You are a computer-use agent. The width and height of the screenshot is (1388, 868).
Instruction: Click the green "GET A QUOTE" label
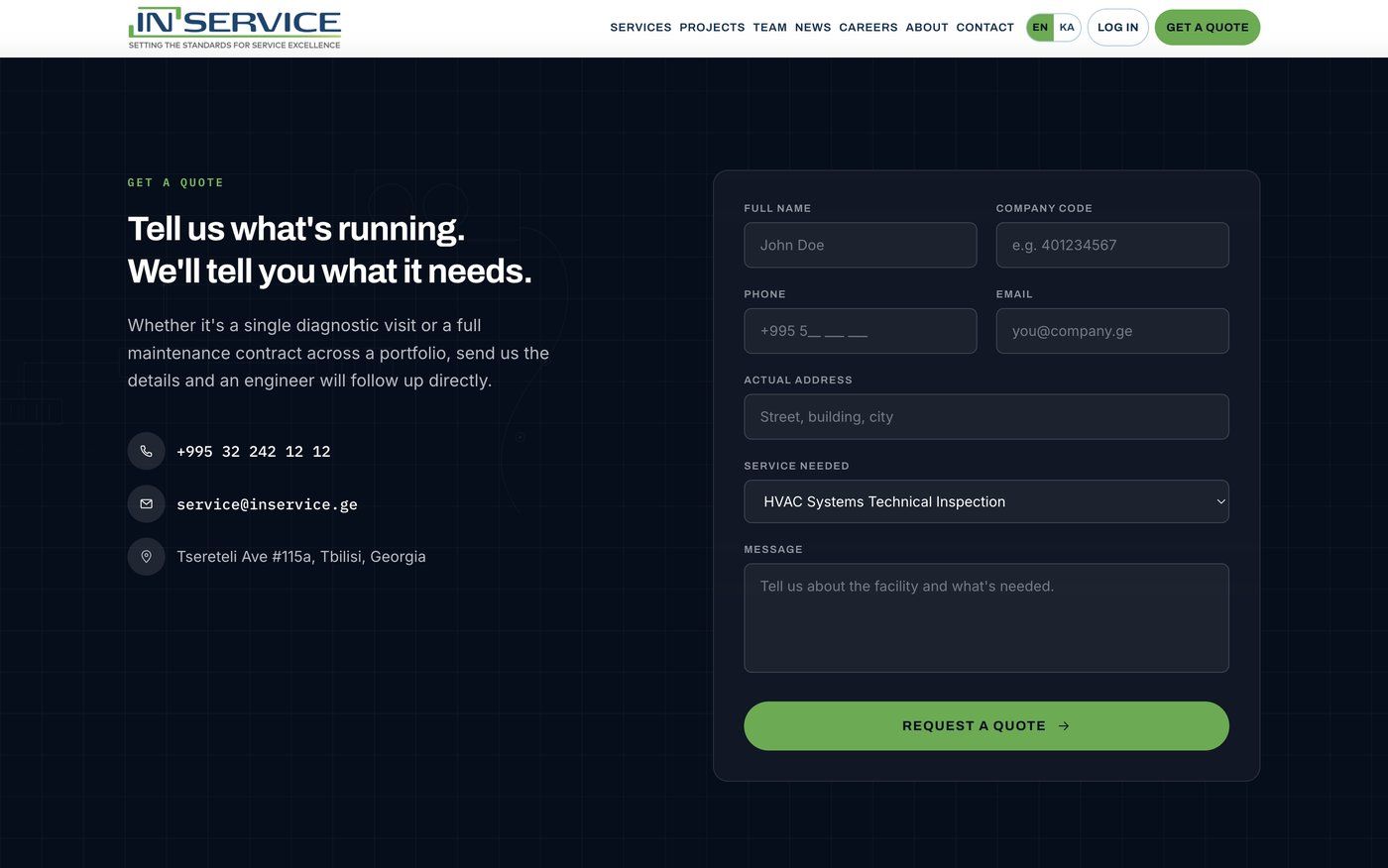(175, 182)
